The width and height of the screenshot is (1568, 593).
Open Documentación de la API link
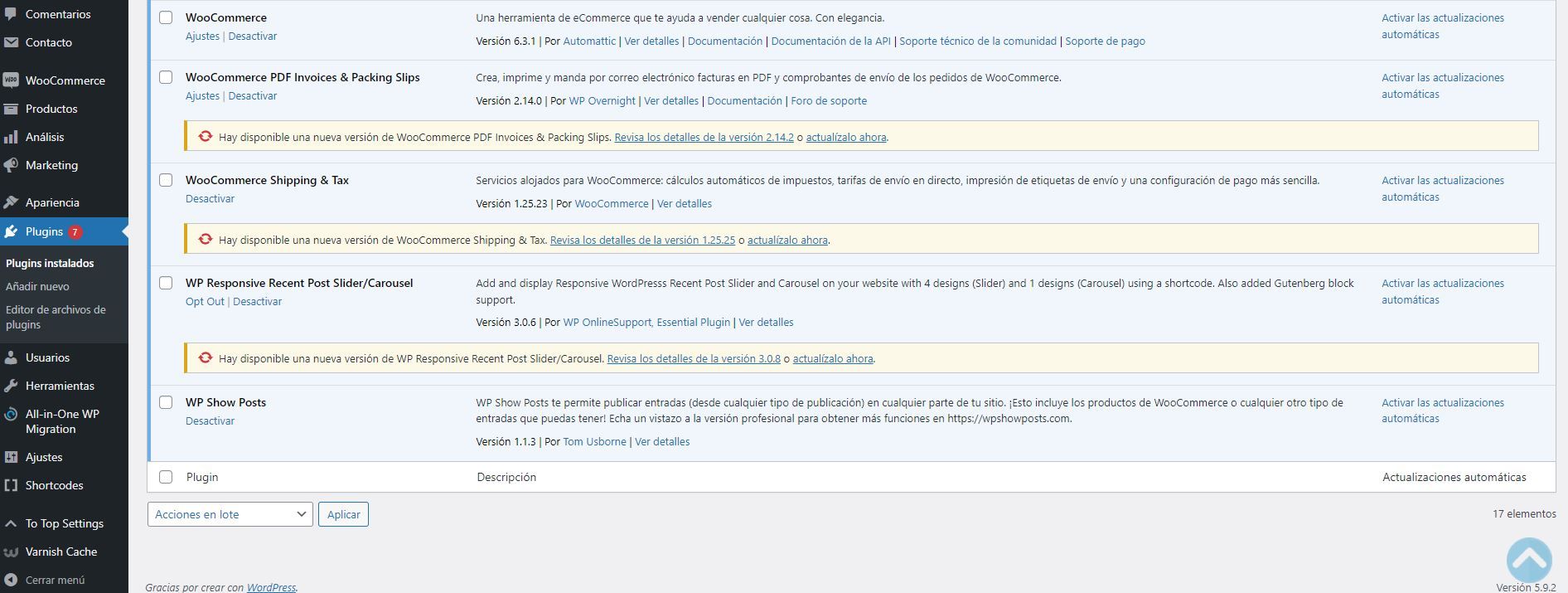tap(831, 41)
